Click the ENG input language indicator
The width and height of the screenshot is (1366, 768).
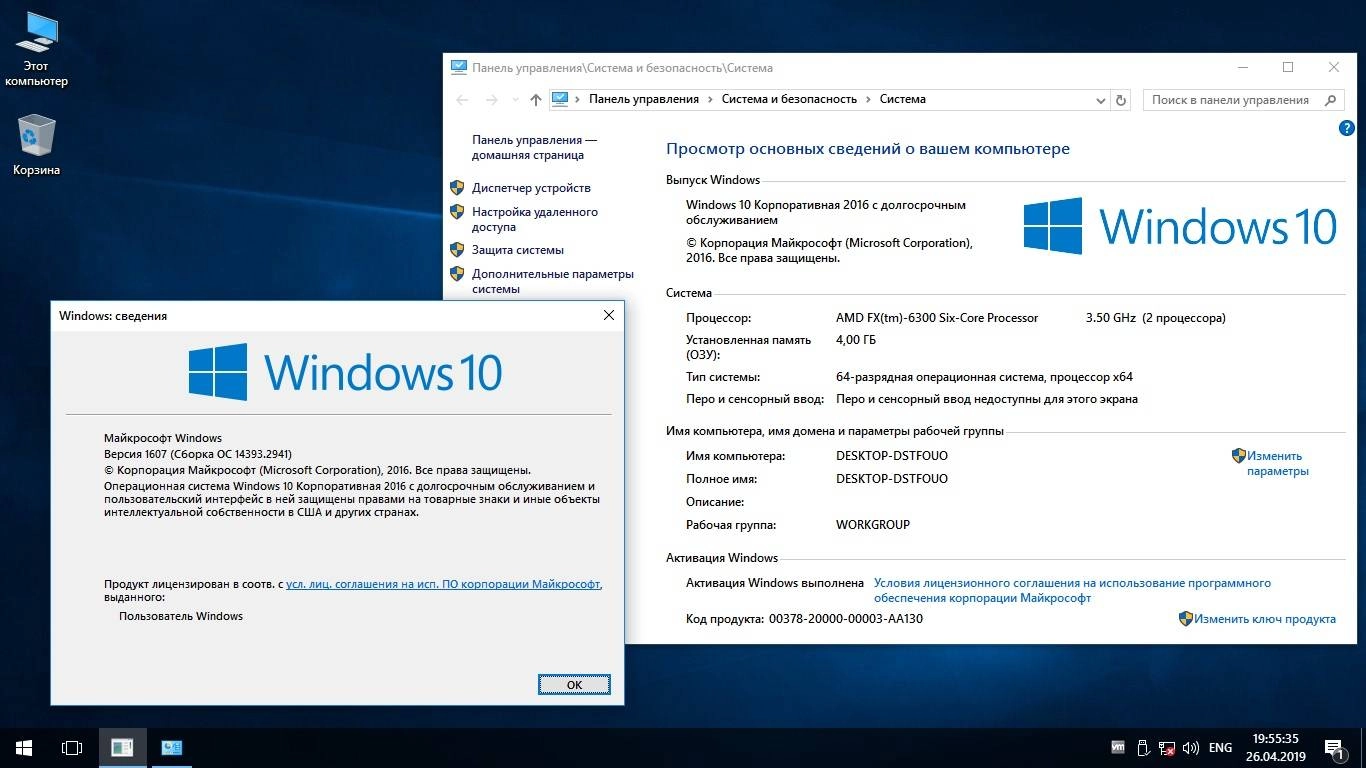click(1220, 747)
